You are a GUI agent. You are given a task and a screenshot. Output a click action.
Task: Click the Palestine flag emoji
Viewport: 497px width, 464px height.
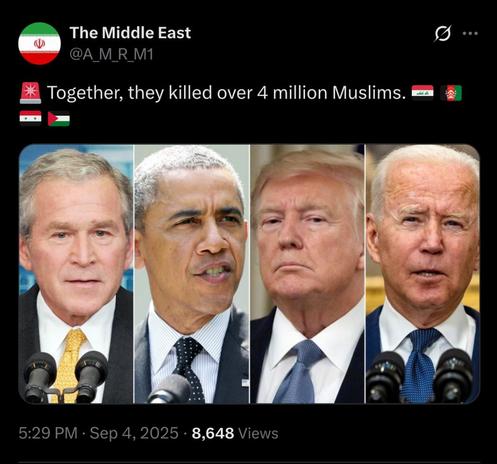pos(59,119)
